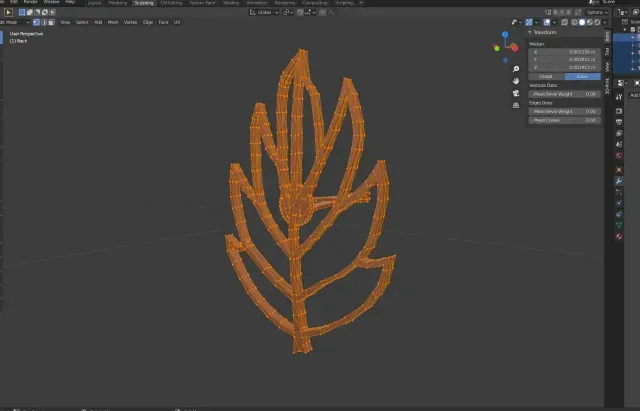The width and height of the screenshot is (640, 411).
Task: Switch to the Animation workspace tab
Action: coord(257,3)
